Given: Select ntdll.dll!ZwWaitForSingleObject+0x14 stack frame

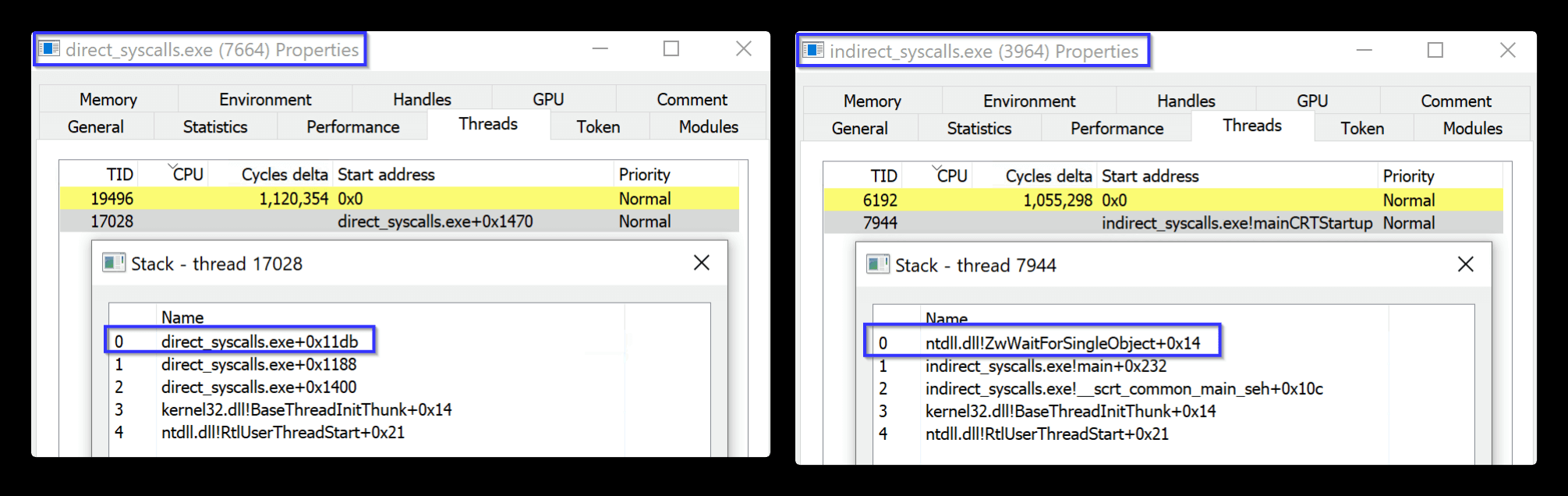Looking at the screenshot, I should [1062, 342].
